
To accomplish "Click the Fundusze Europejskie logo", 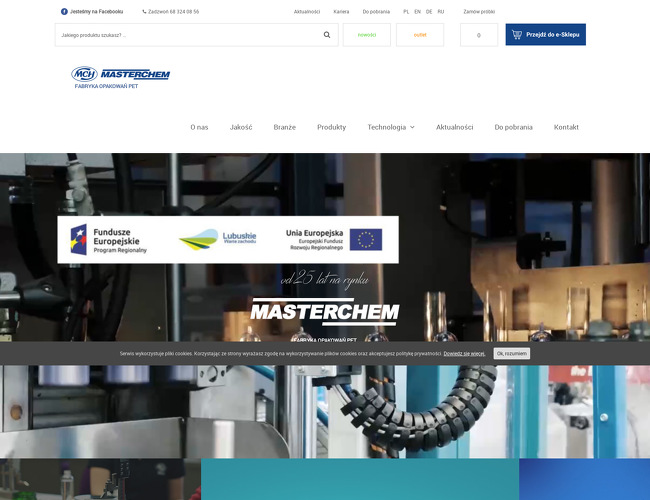I will point(109,240).
